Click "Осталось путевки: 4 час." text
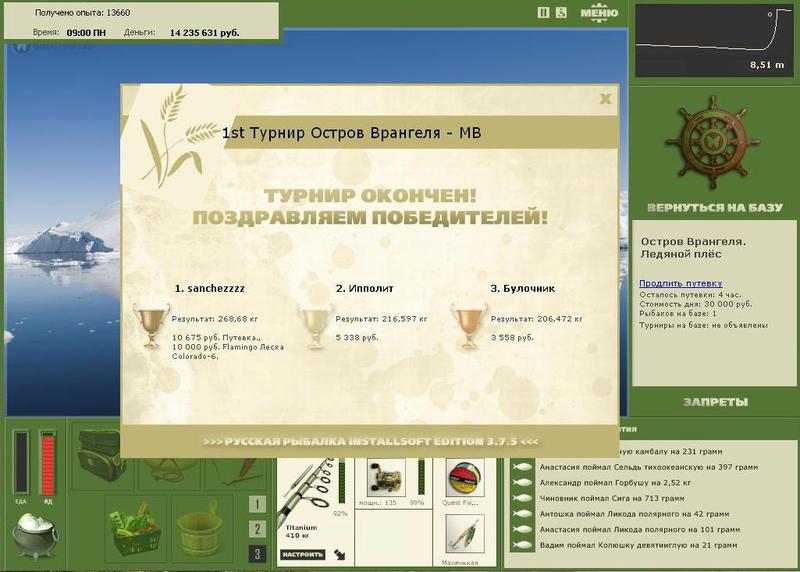The width and height of the screenshot is (800, 572). pos(690,295)
